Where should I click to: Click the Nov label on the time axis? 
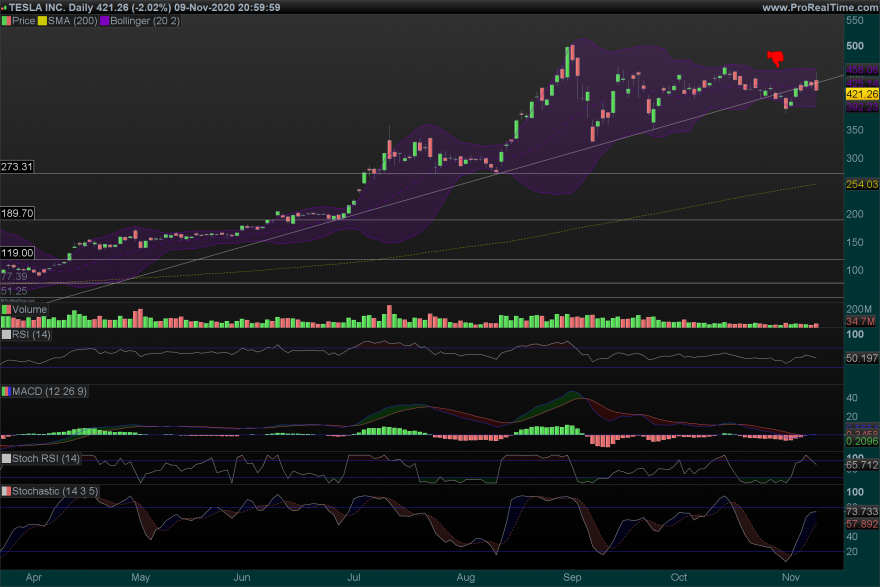(791, 577)
